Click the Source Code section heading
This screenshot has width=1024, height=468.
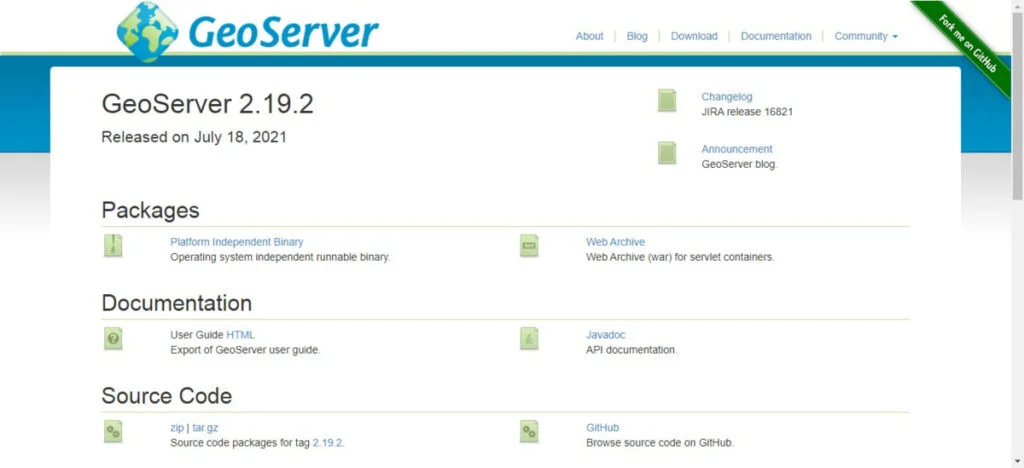click(167, 396)
